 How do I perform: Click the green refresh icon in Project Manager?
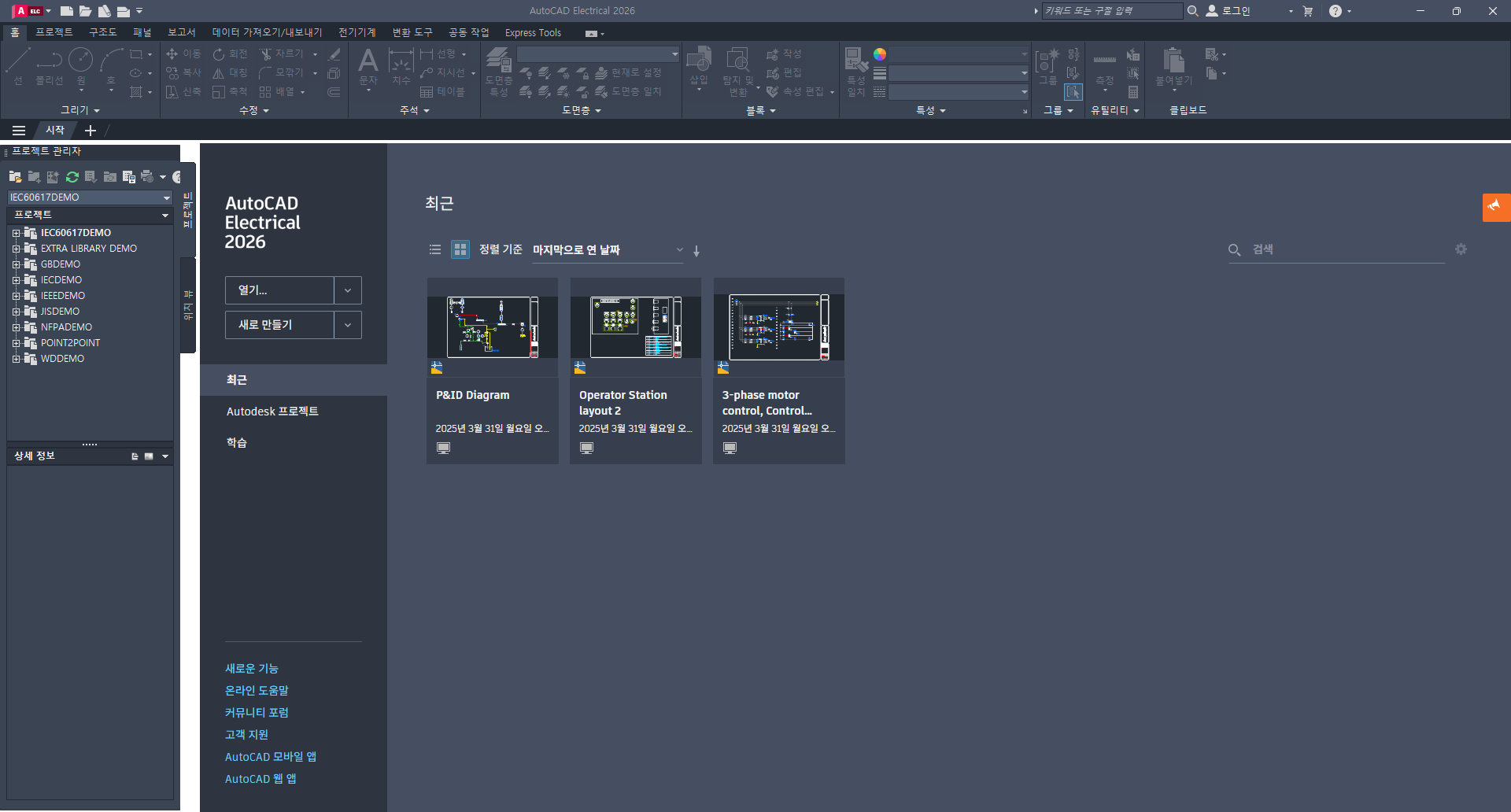pos(72,177)
